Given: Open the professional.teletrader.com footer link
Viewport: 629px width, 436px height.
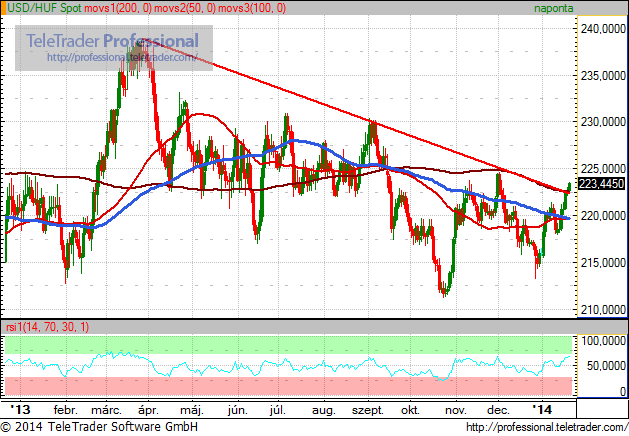Looking at the screenshot, I should pyautogui.click(x=547, y=427).
